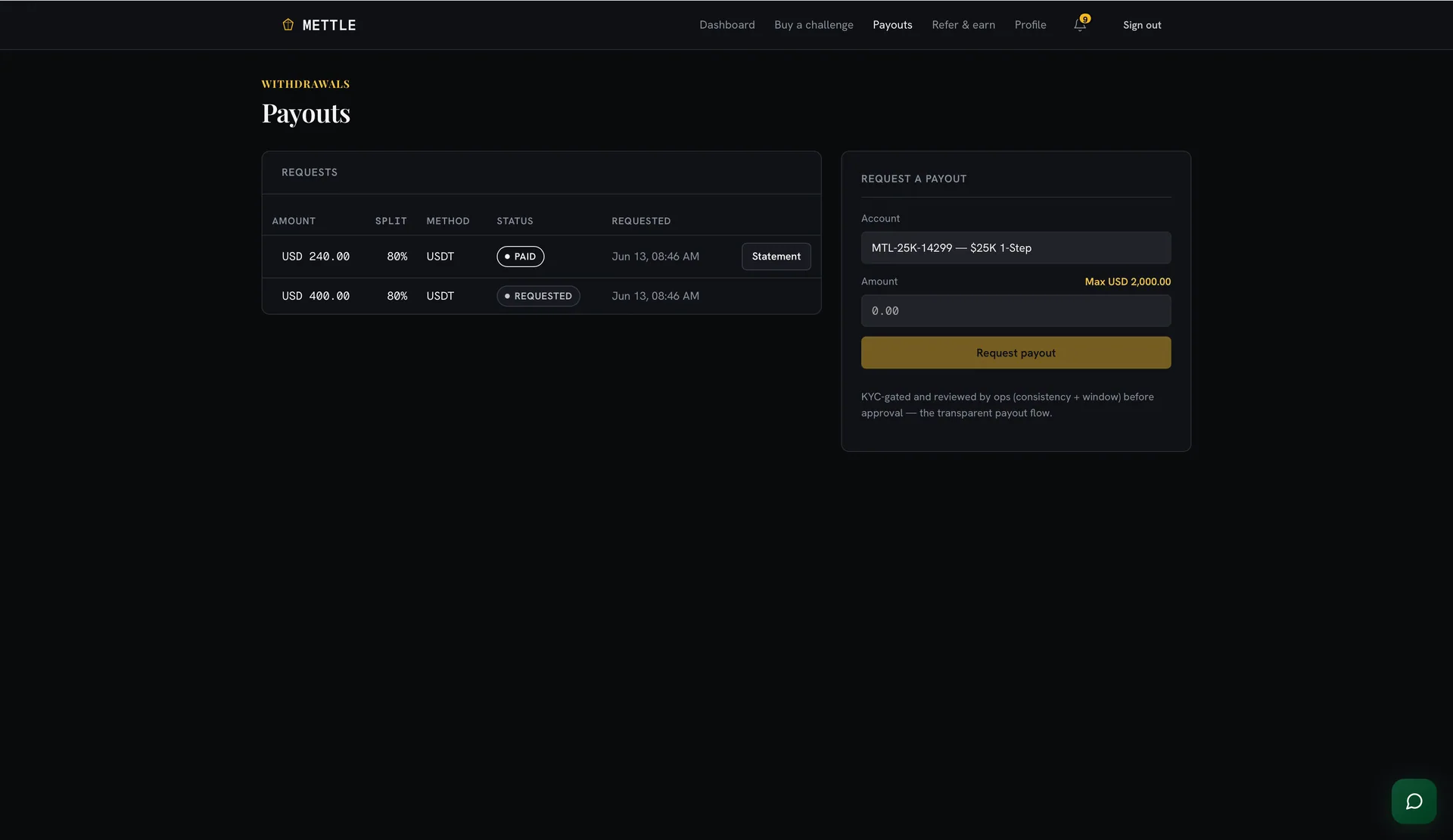Select the USD 400.00 amount cell
This screenshot has width=1453, height=840.
tap(316, 296)
